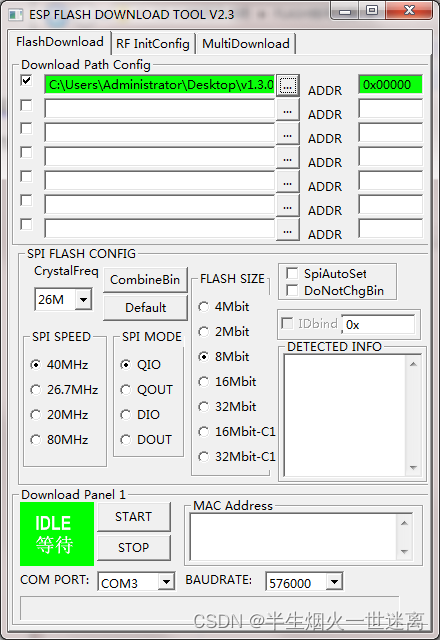This screenshot has height=640, width=440.
Task: Choose 8Mbit flash size
Action: tap(204, 356)
